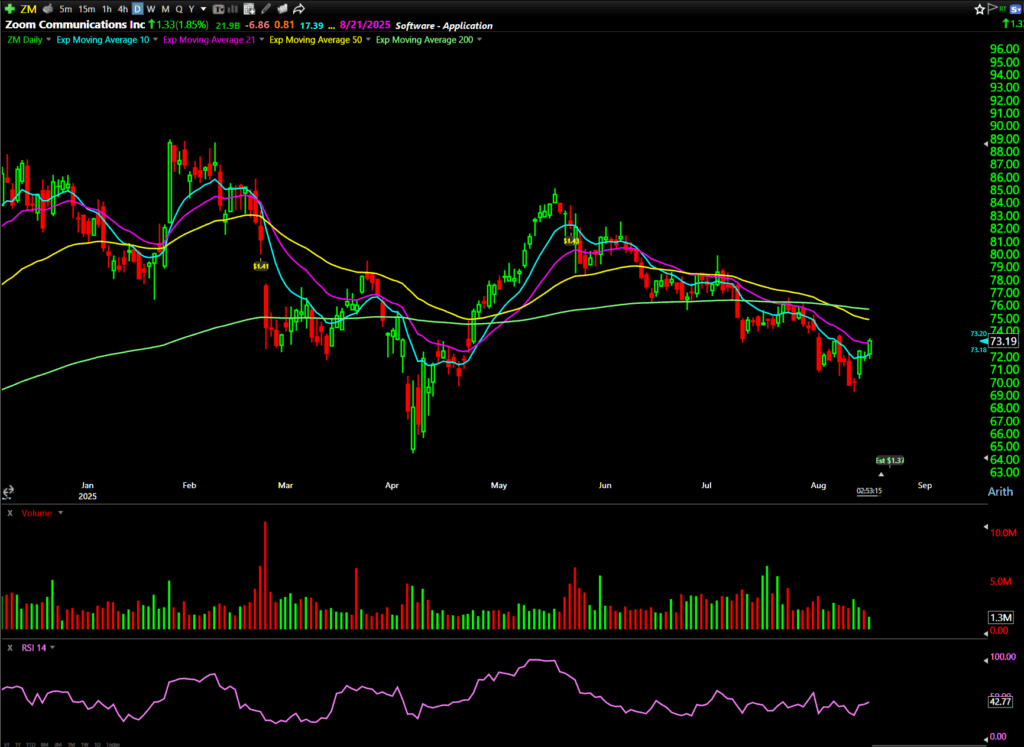Select the D daily timeframe
1024x747 pixels.
(x=137, y=9)
